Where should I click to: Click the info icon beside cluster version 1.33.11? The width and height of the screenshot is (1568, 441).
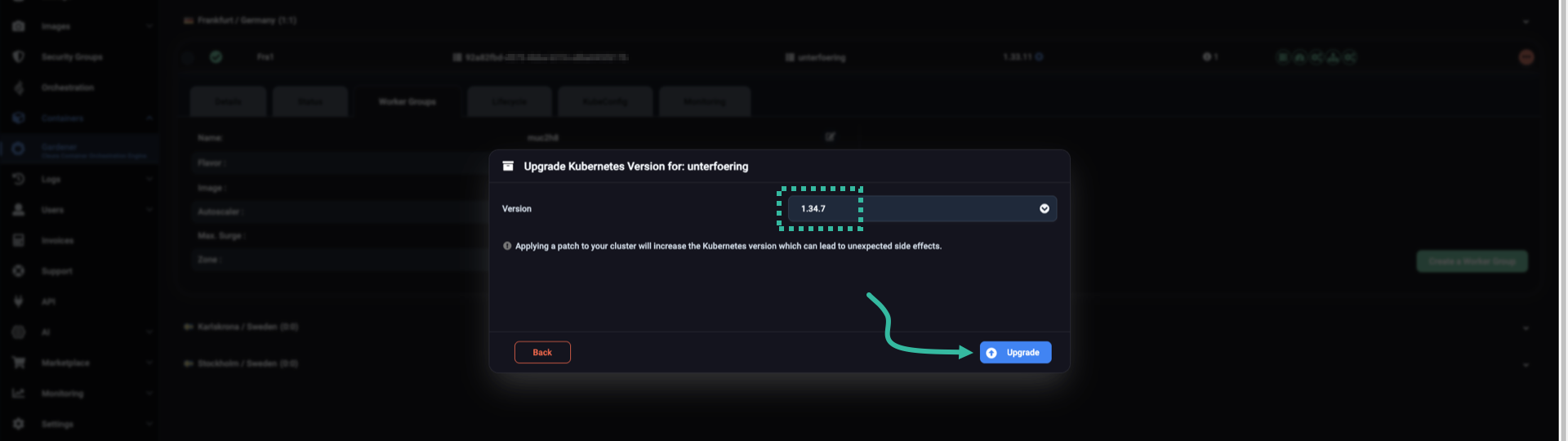(1039, 57)
